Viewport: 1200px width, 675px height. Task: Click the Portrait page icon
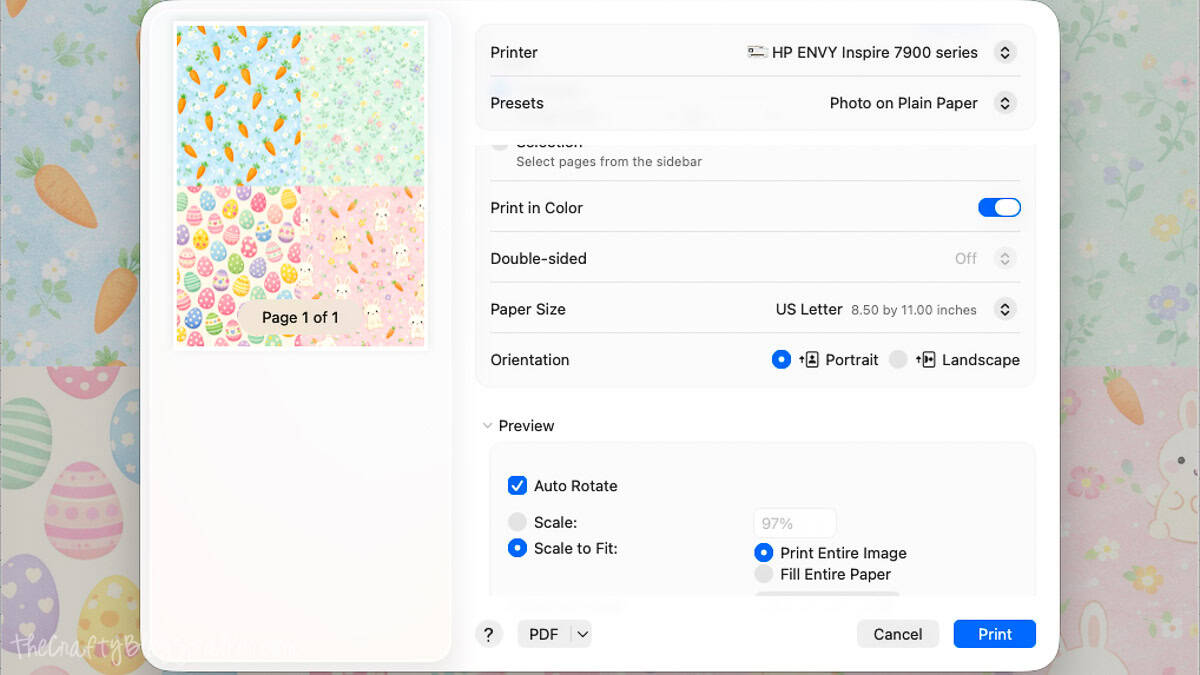(x=813, y=359)
